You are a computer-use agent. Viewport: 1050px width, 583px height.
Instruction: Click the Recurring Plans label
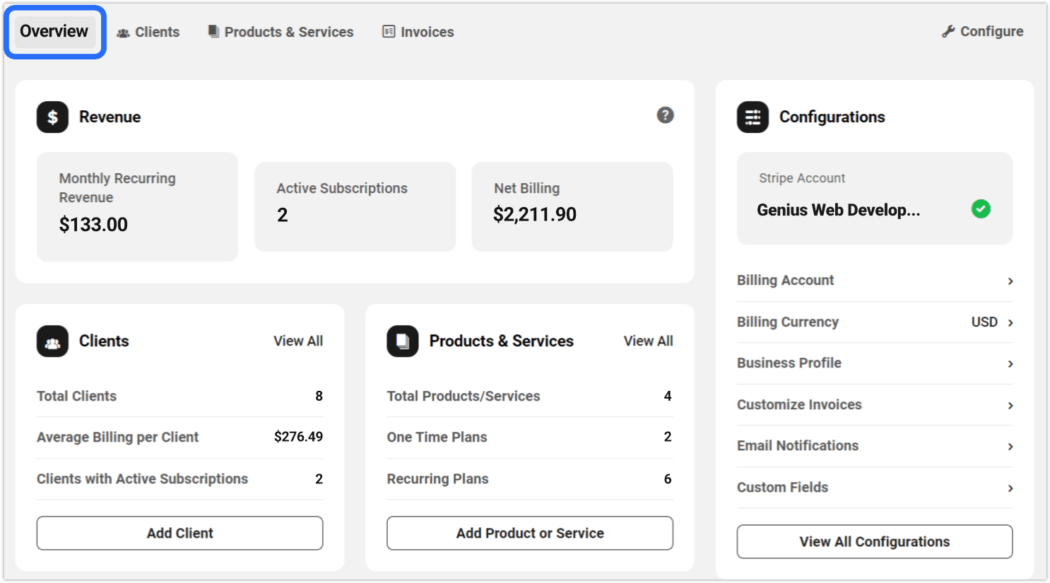(437, 479)
